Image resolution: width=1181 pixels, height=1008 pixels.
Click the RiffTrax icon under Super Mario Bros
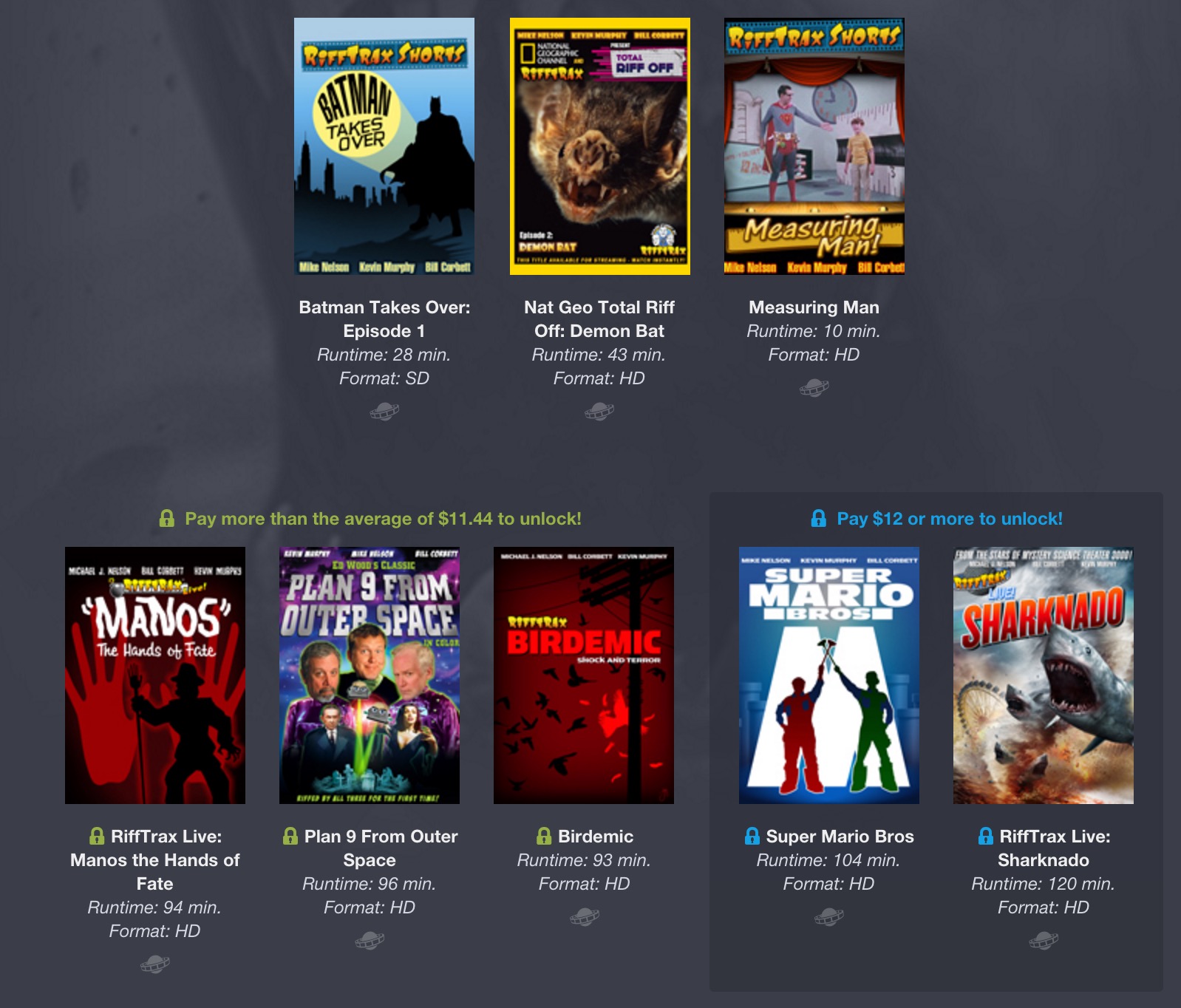tap(828, 916)
